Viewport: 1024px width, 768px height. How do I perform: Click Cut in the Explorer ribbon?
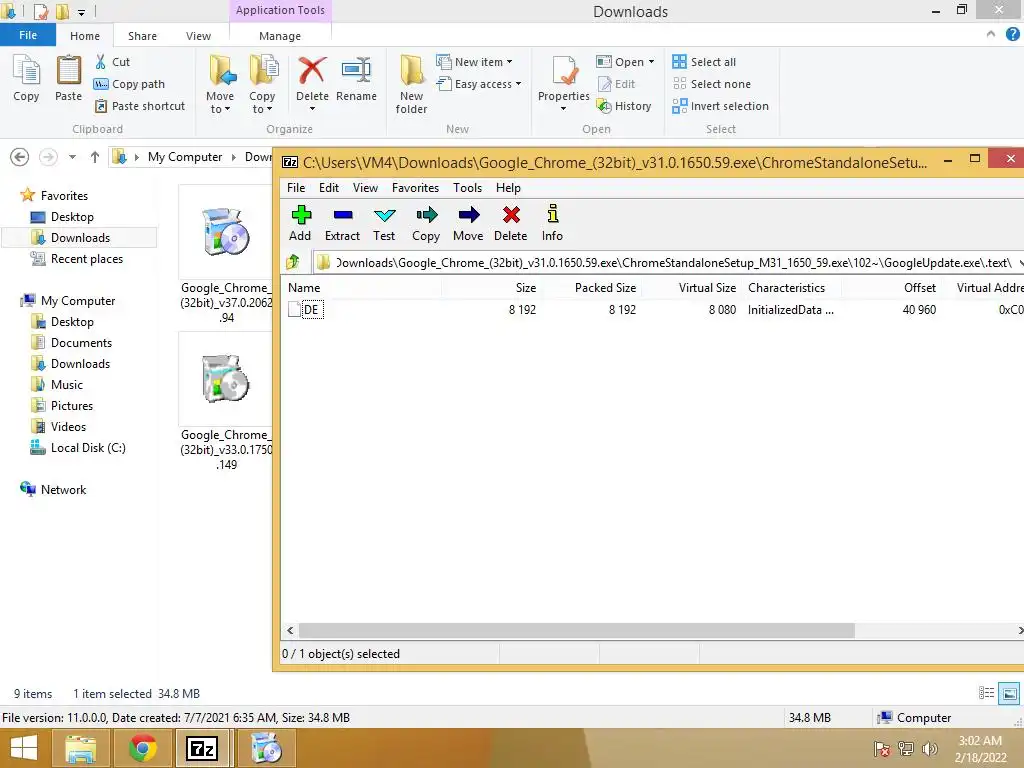(x=112, y=62)
